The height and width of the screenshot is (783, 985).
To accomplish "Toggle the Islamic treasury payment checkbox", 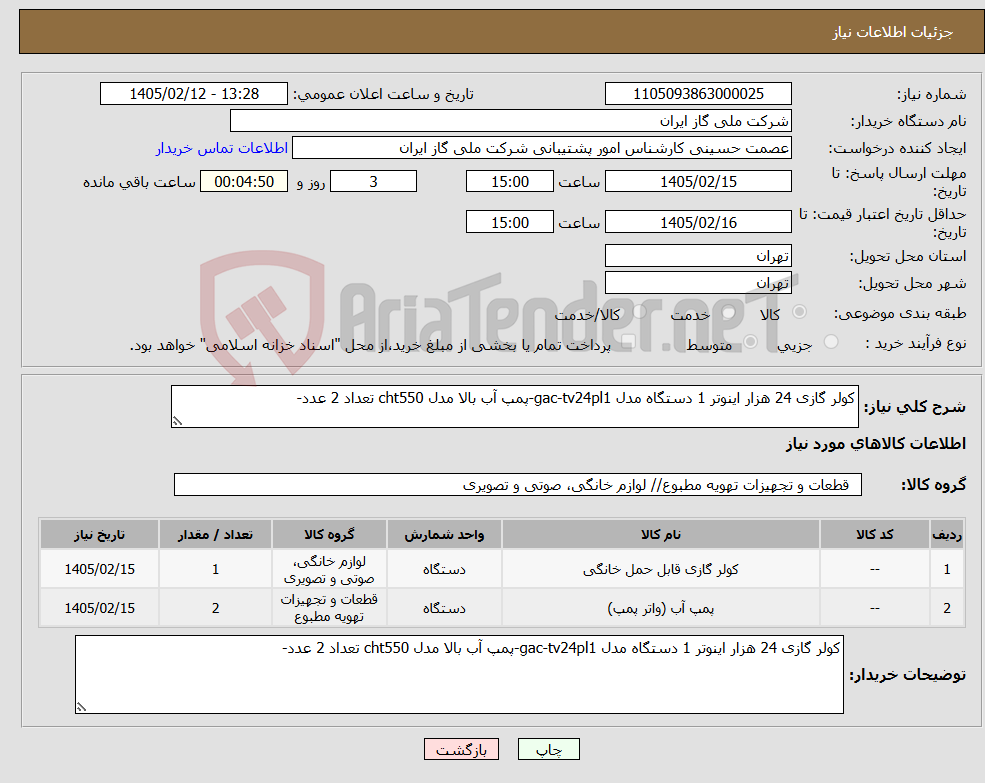I will [x=628, y=342].
